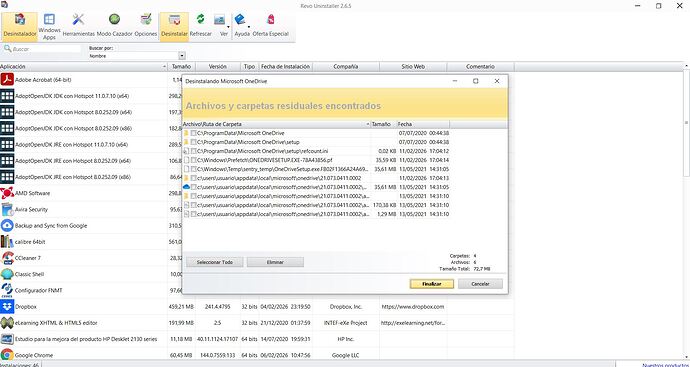The width and height of the screenshot is (690, 367).
Task: Open the Nuestros productos link
Action: [x=666, y=365]
